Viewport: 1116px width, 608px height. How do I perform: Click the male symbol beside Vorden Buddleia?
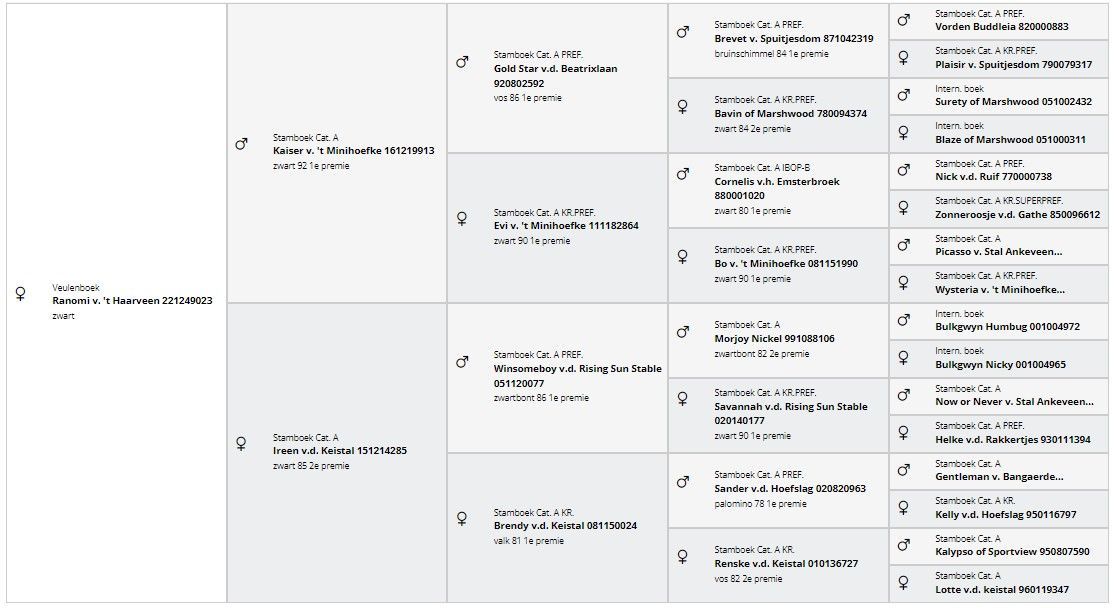point(903,20)
